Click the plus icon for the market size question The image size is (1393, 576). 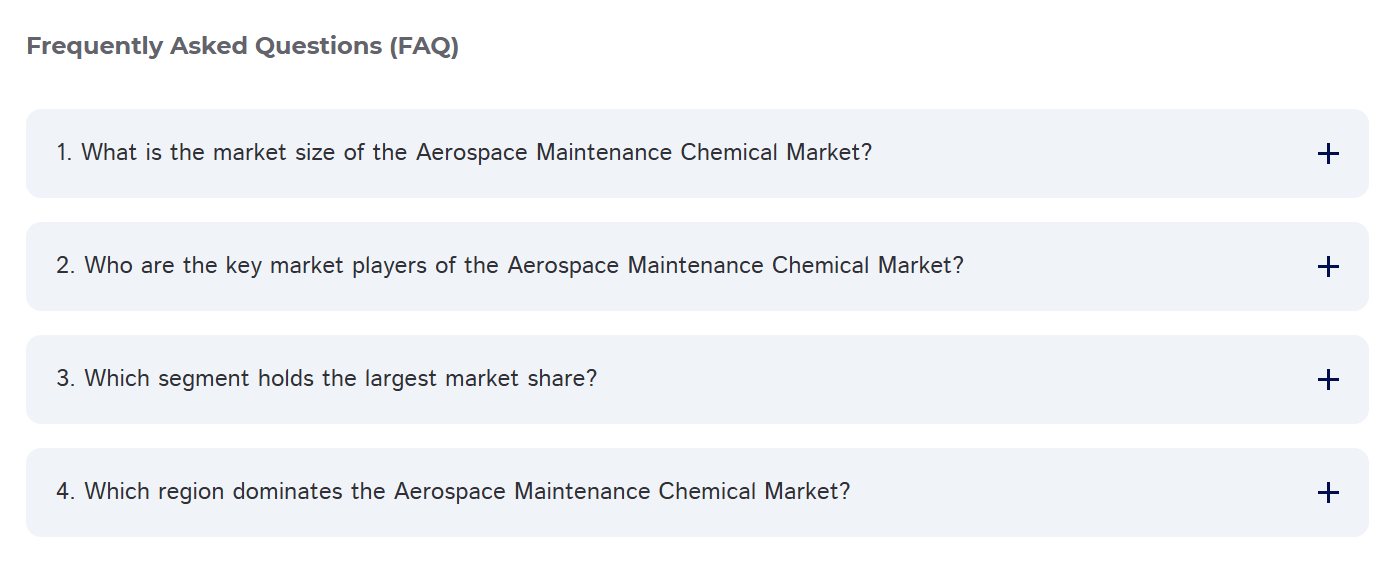pyautogui.click(x=1328, y=154)
